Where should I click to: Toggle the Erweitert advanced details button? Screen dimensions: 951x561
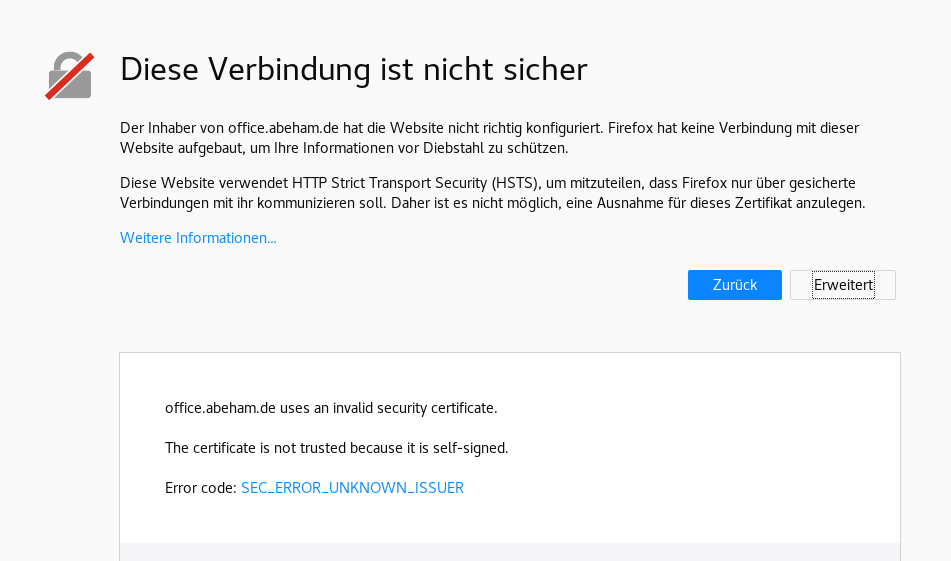tap(842, 285)
